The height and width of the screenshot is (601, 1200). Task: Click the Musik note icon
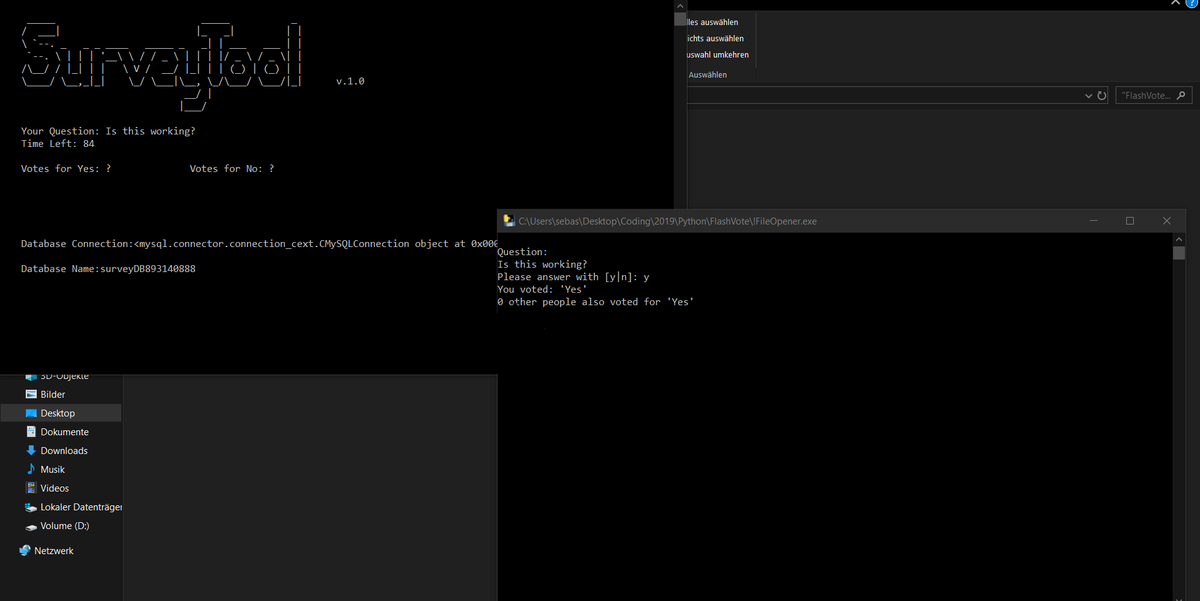(31, 469)
